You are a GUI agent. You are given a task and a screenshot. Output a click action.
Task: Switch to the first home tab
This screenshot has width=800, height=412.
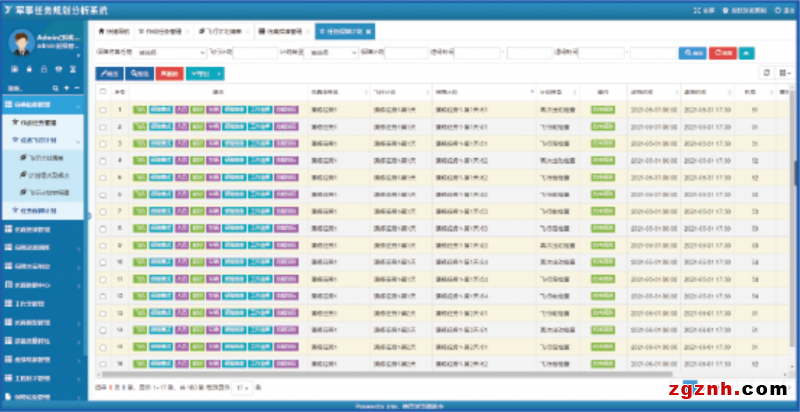tap(113, 31)
